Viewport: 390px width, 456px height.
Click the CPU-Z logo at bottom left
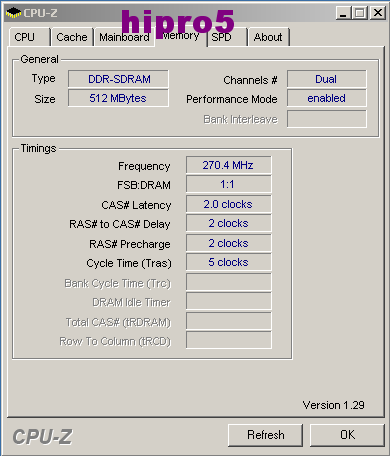coord(42,436)
